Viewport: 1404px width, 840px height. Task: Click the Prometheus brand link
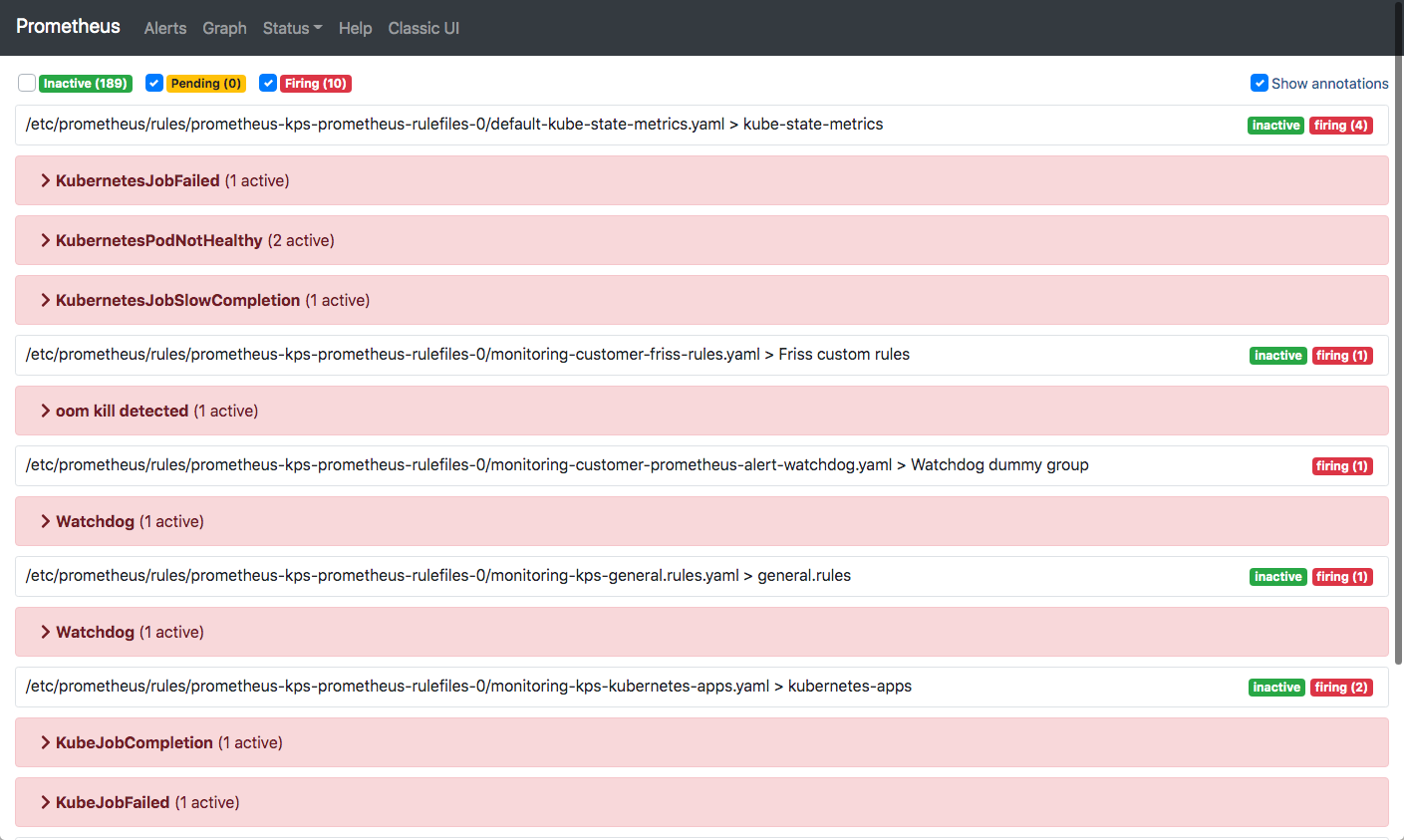click(68, 27)
